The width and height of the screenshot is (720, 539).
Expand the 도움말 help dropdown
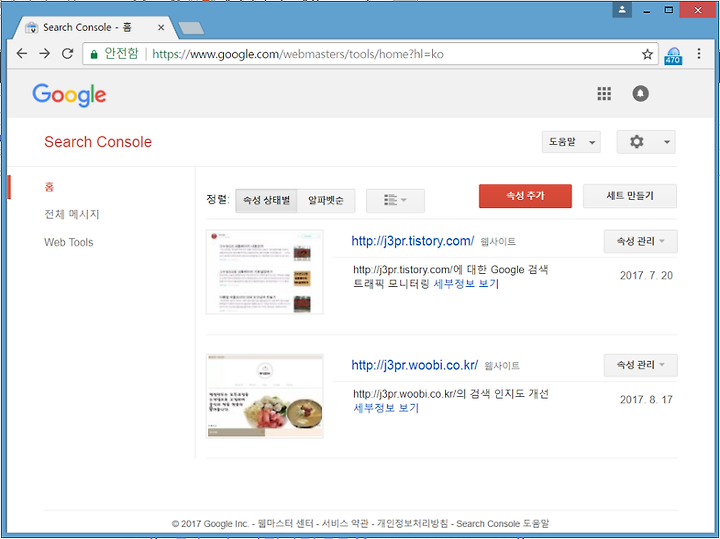[x=571, y=142]
